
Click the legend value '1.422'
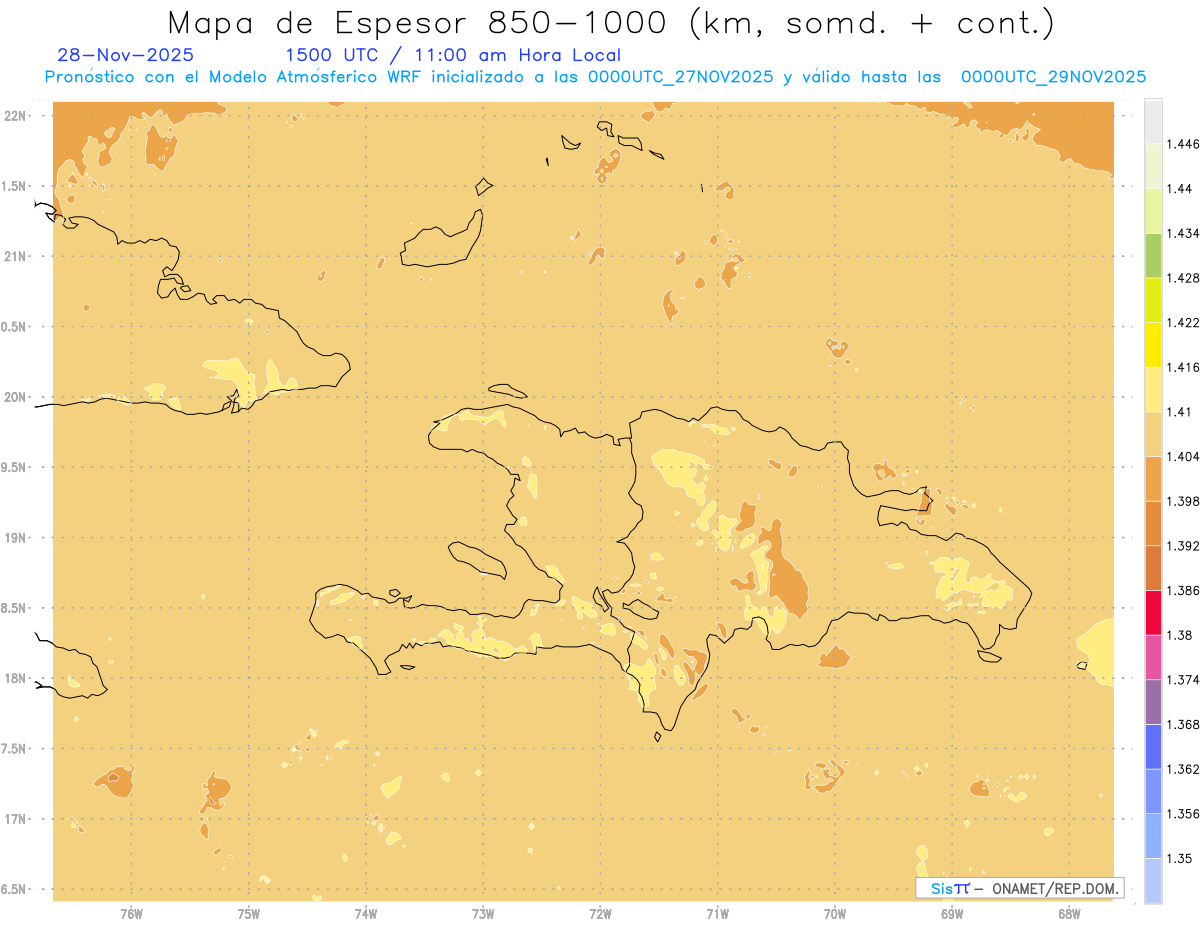pyautogui.click(x=1183, y=322)
